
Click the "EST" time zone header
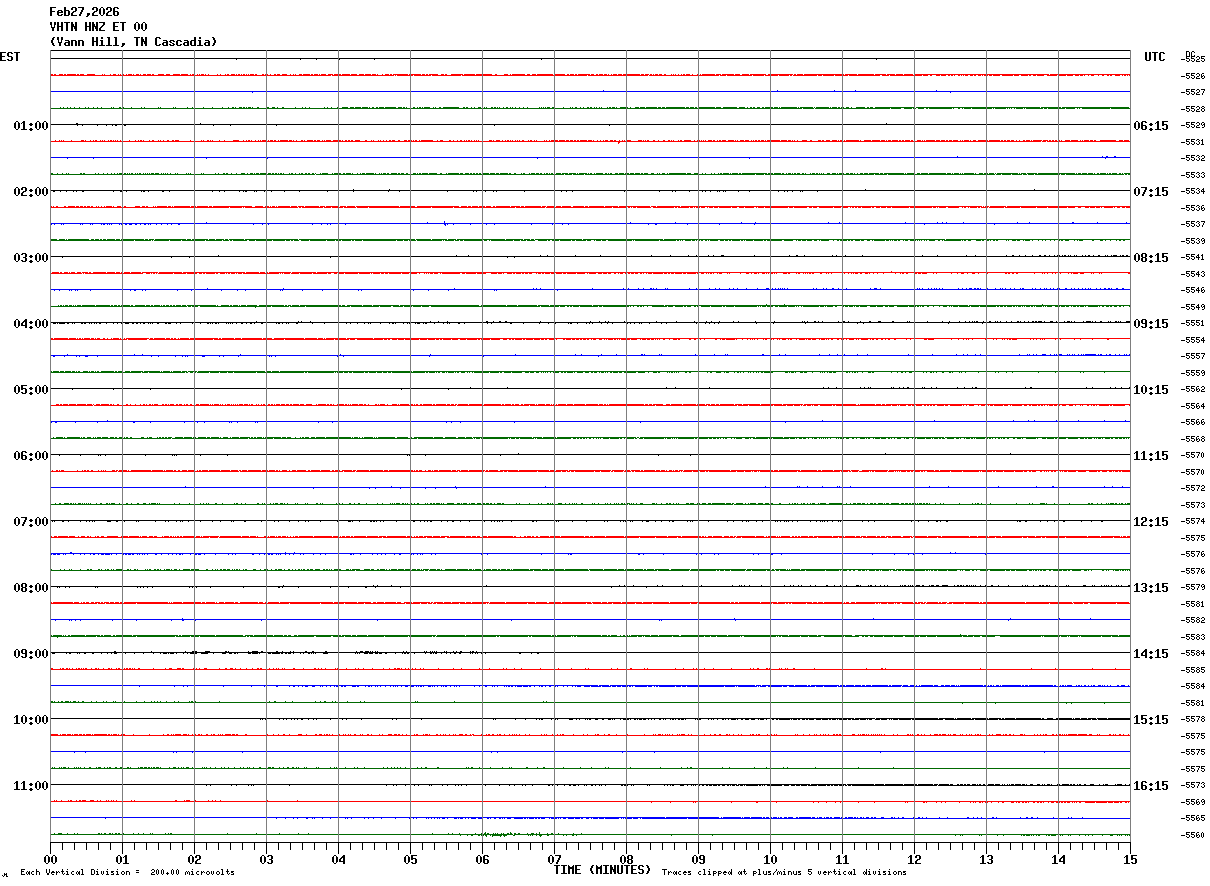tap(10, 57)
